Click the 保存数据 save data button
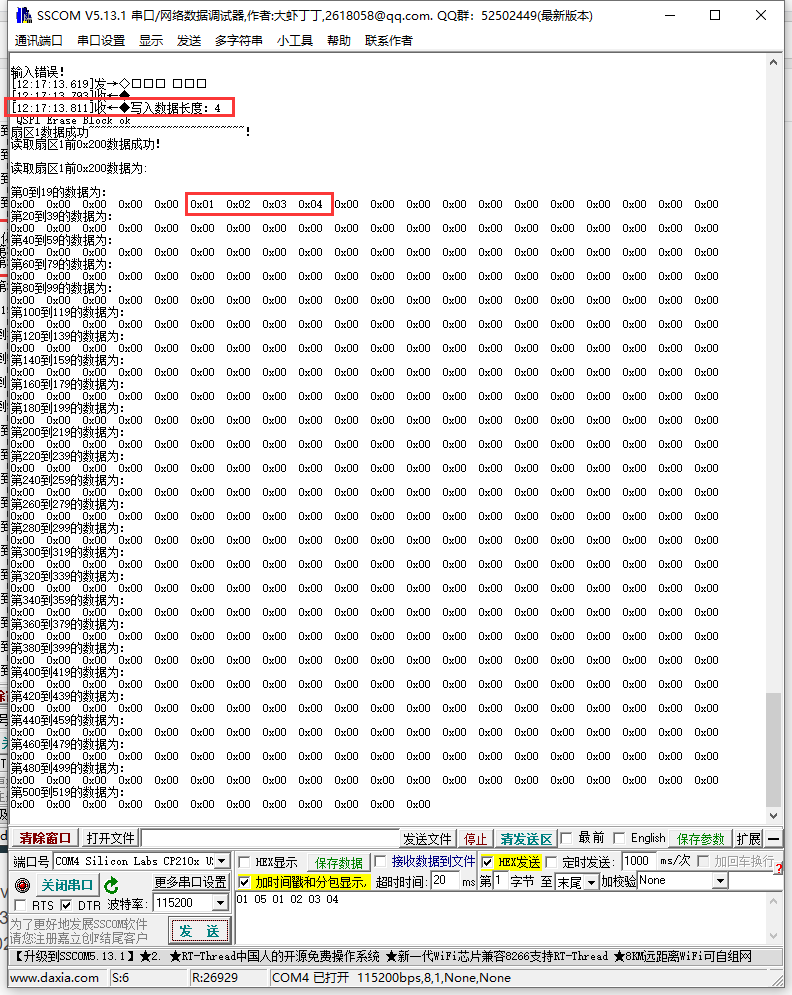Image resolution: width=792 pixels, height=995 pixels. click(x=338, y=863)
